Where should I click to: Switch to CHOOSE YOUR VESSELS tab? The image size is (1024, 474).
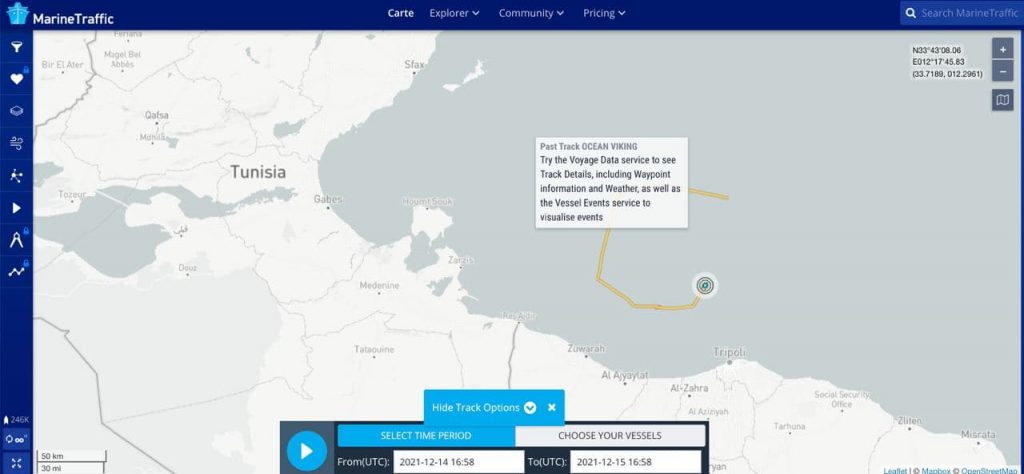(x=610, y=435)
